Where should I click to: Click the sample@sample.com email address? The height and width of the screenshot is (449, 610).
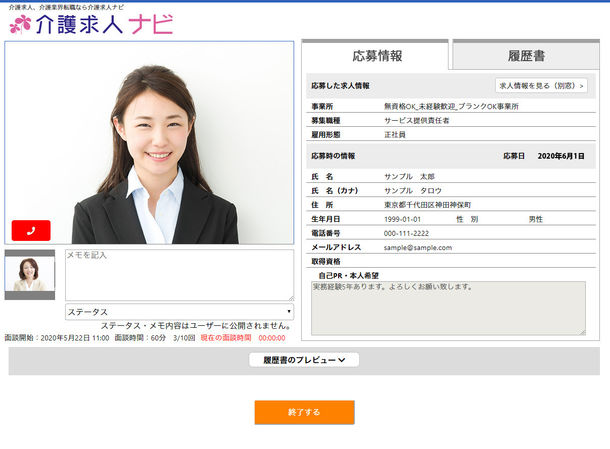tap(418, 247)
